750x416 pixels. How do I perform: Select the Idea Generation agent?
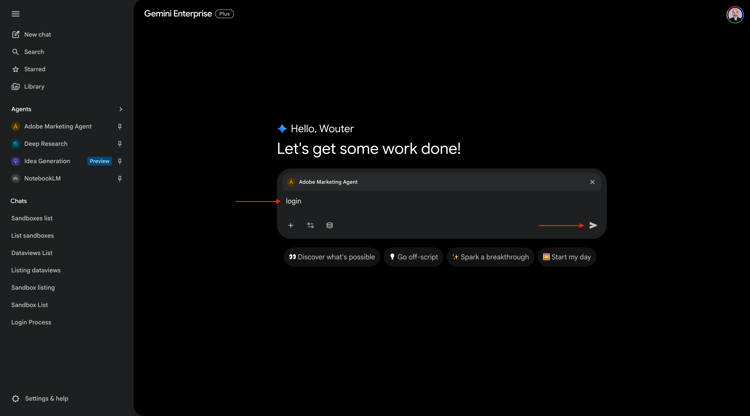(47, 161)
